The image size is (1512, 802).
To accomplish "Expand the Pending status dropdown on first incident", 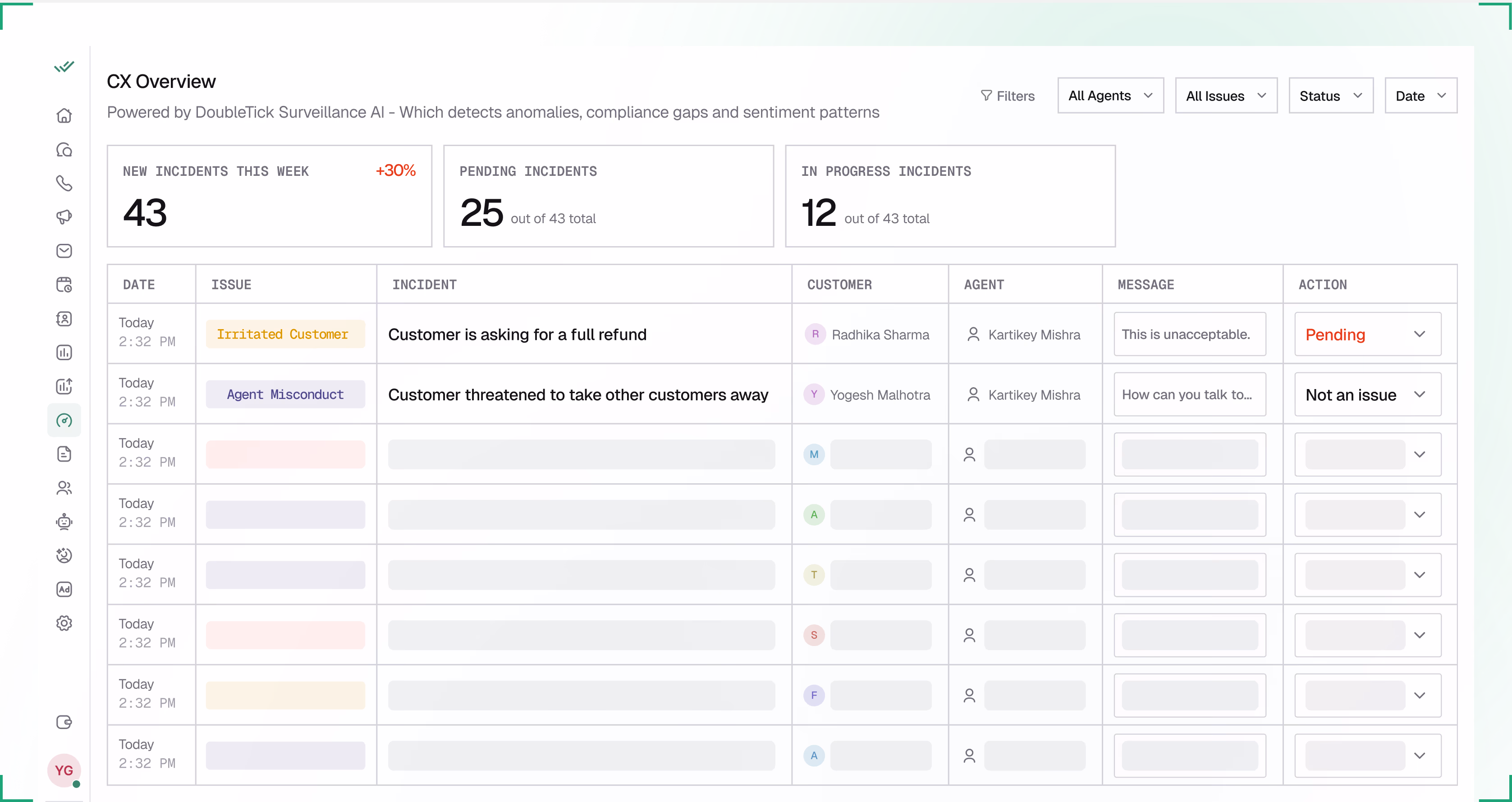I will tap(1366, 334).
